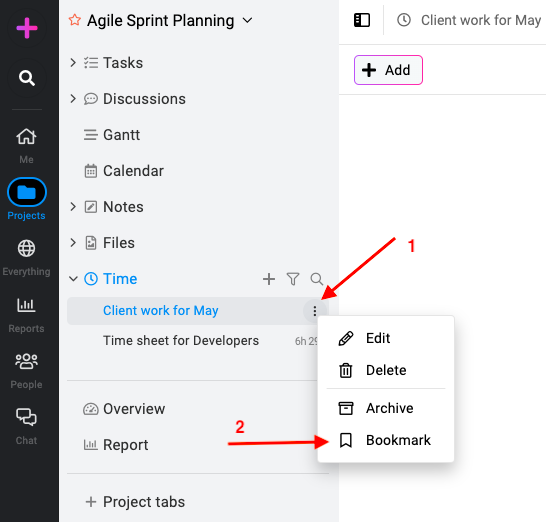Screen dimensions: 546x522
Task: Click the pink plus quick-add icon
Action: 27,28
